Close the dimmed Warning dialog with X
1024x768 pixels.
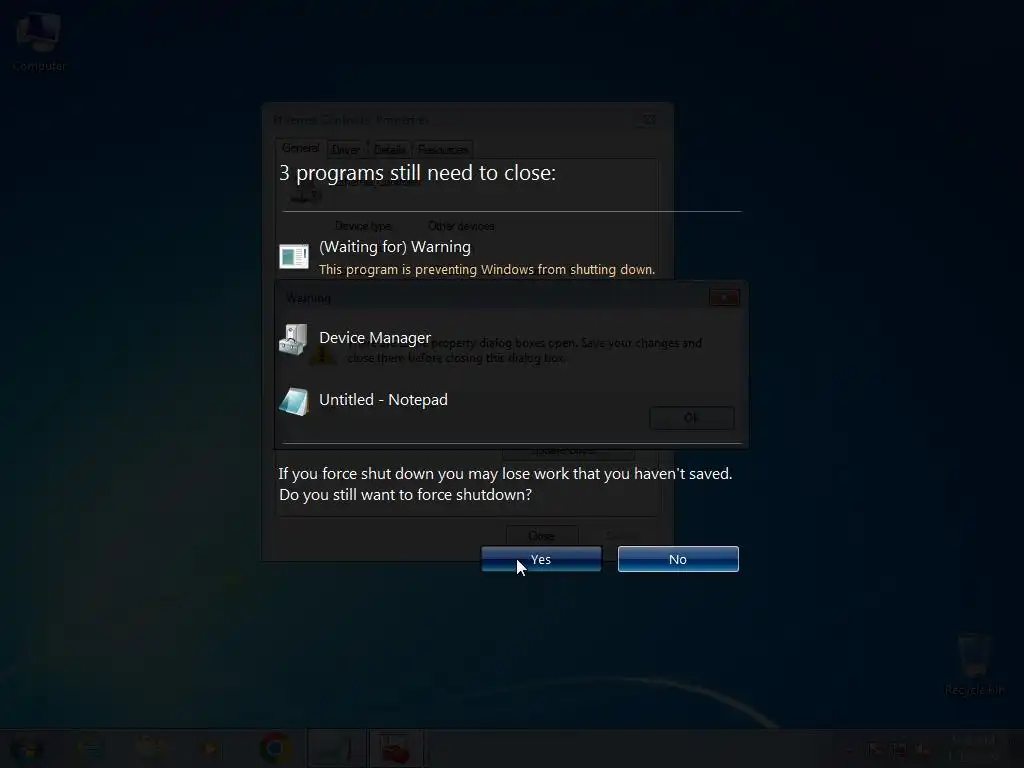724,298
